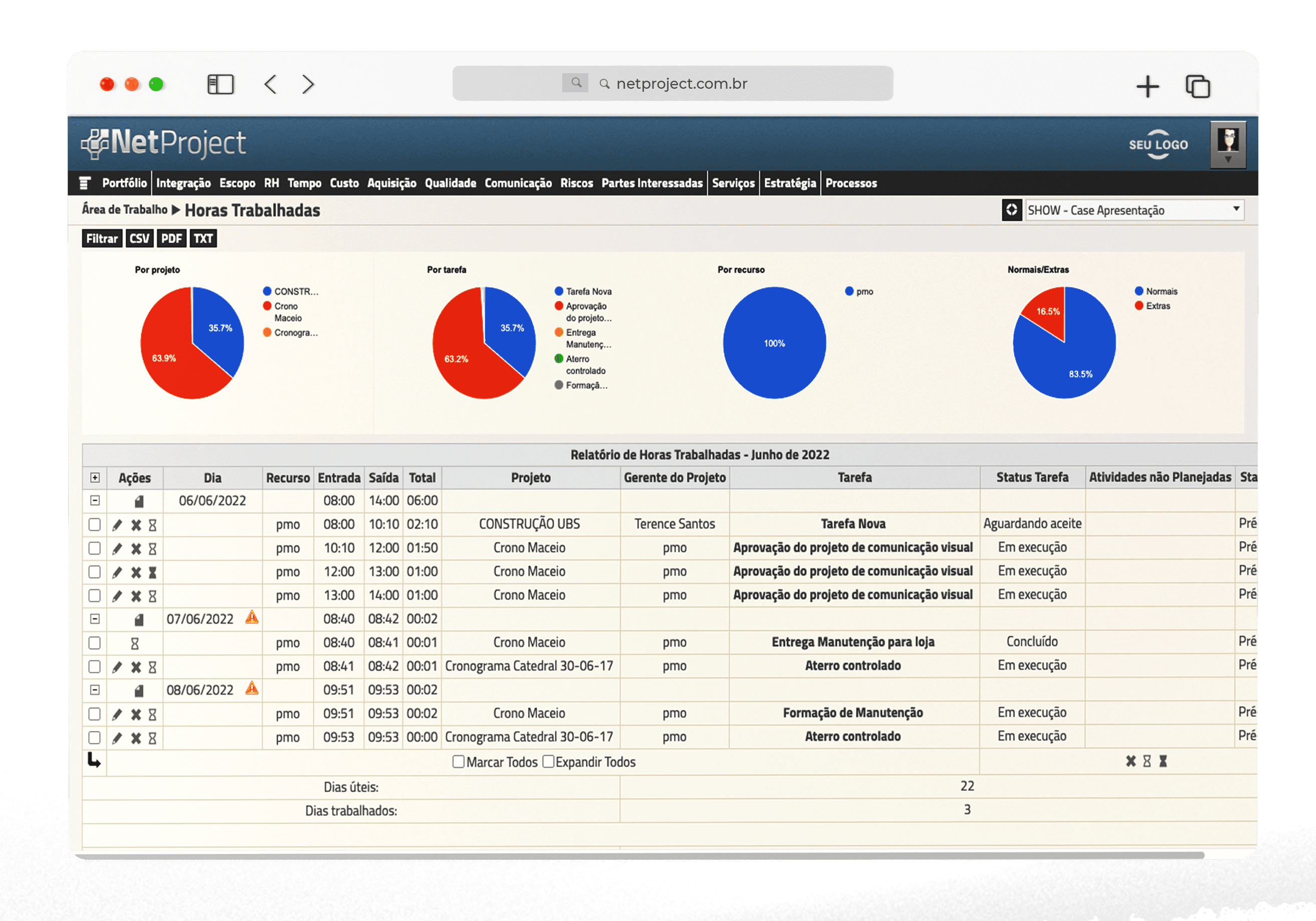Open the user avatar profile menu
This screenshot has height=921, width=1316.
coord(1228,144)
